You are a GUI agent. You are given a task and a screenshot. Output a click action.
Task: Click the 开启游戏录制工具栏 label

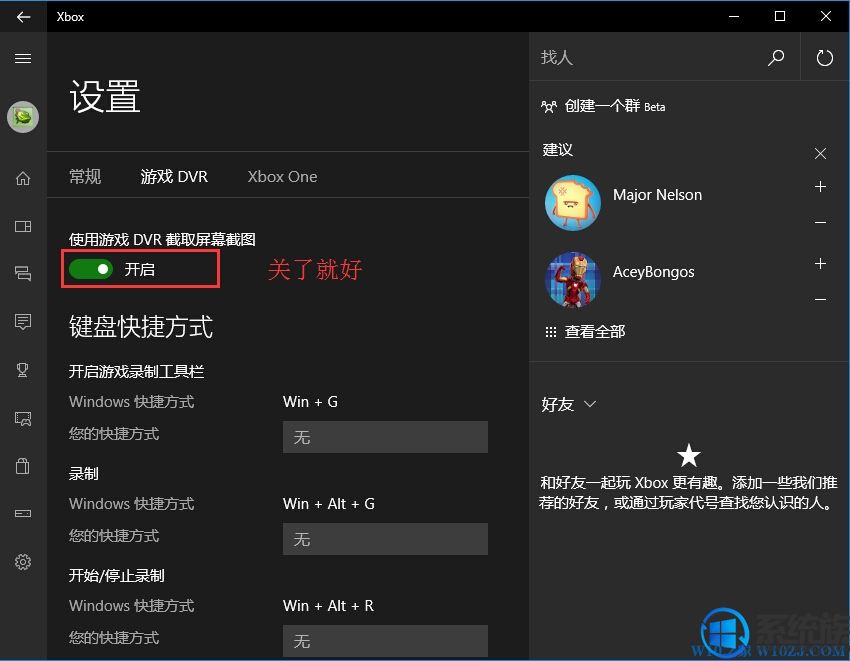pyautogui.click(x=137, y=371)
